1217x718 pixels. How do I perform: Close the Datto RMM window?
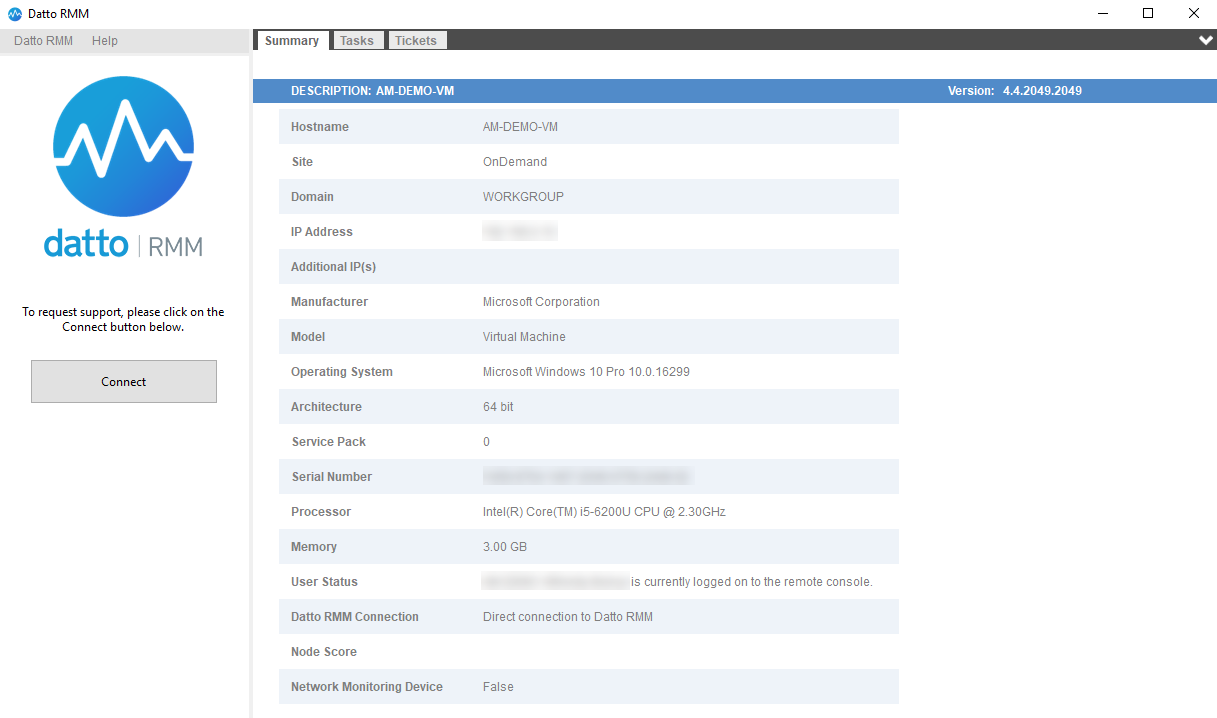click(x=1194, y=13)
